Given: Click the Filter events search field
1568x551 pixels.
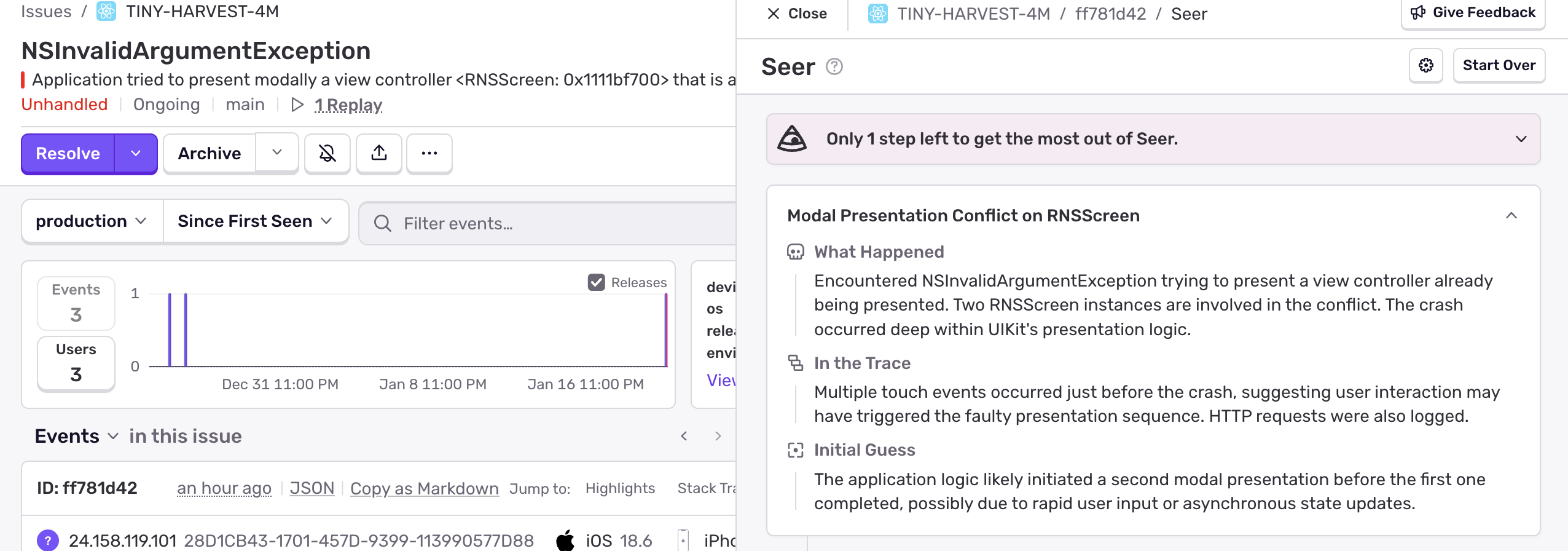Looking at the screenshot, I should [553, 223].
